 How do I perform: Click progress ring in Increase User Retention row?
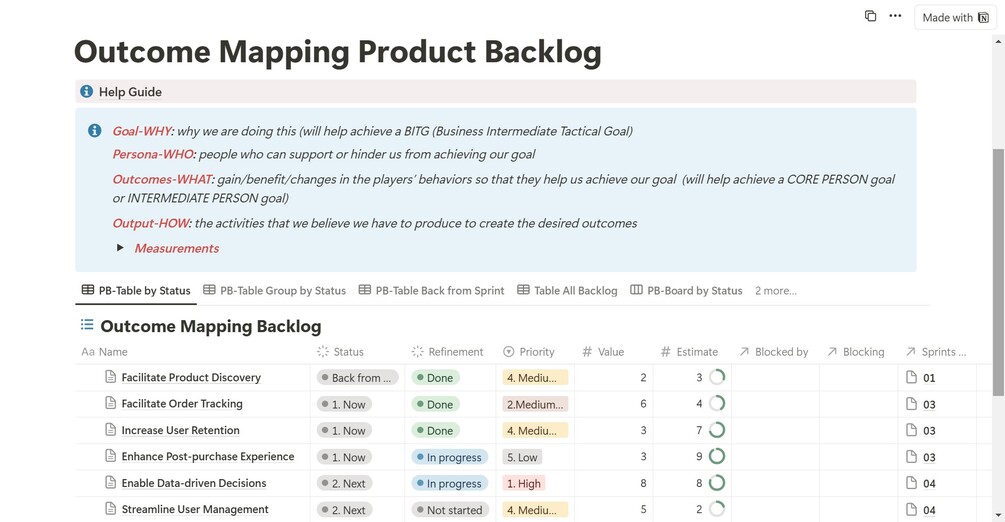717,430
